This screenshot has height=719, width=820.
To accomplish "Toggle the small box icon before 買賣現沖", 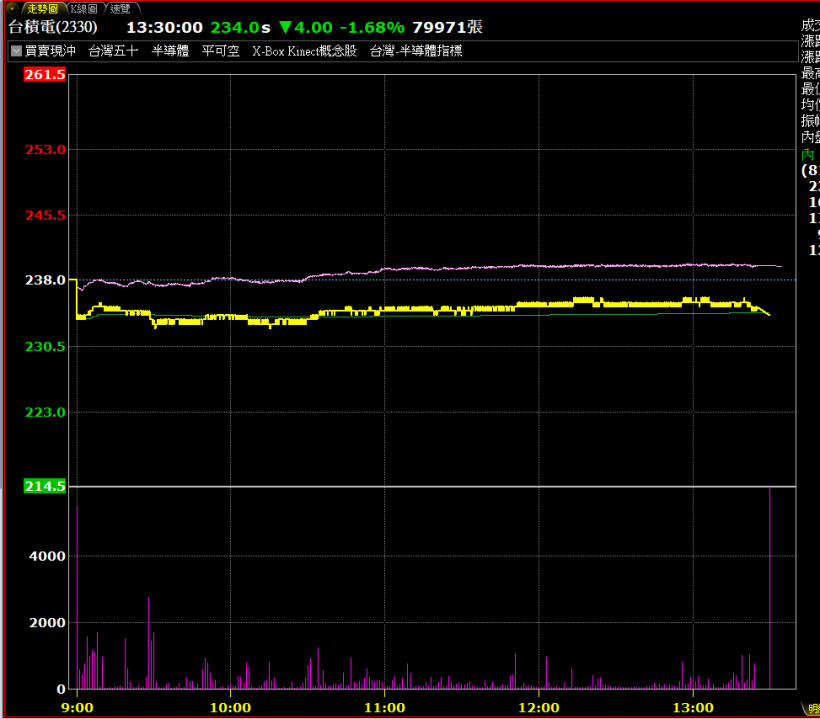I will tap(15, 51).
